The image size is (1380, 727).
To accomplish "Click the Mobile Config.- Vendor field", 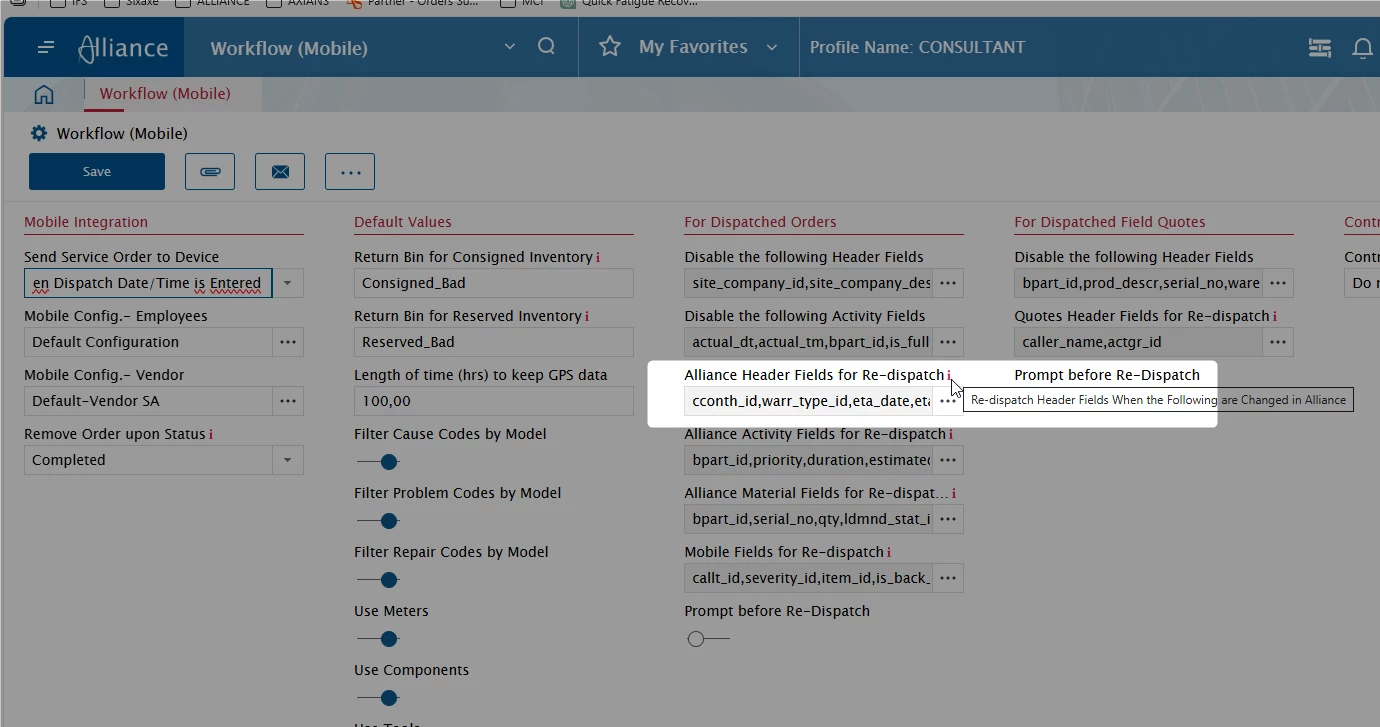I will pyautogui.click(x=148, y=401).
